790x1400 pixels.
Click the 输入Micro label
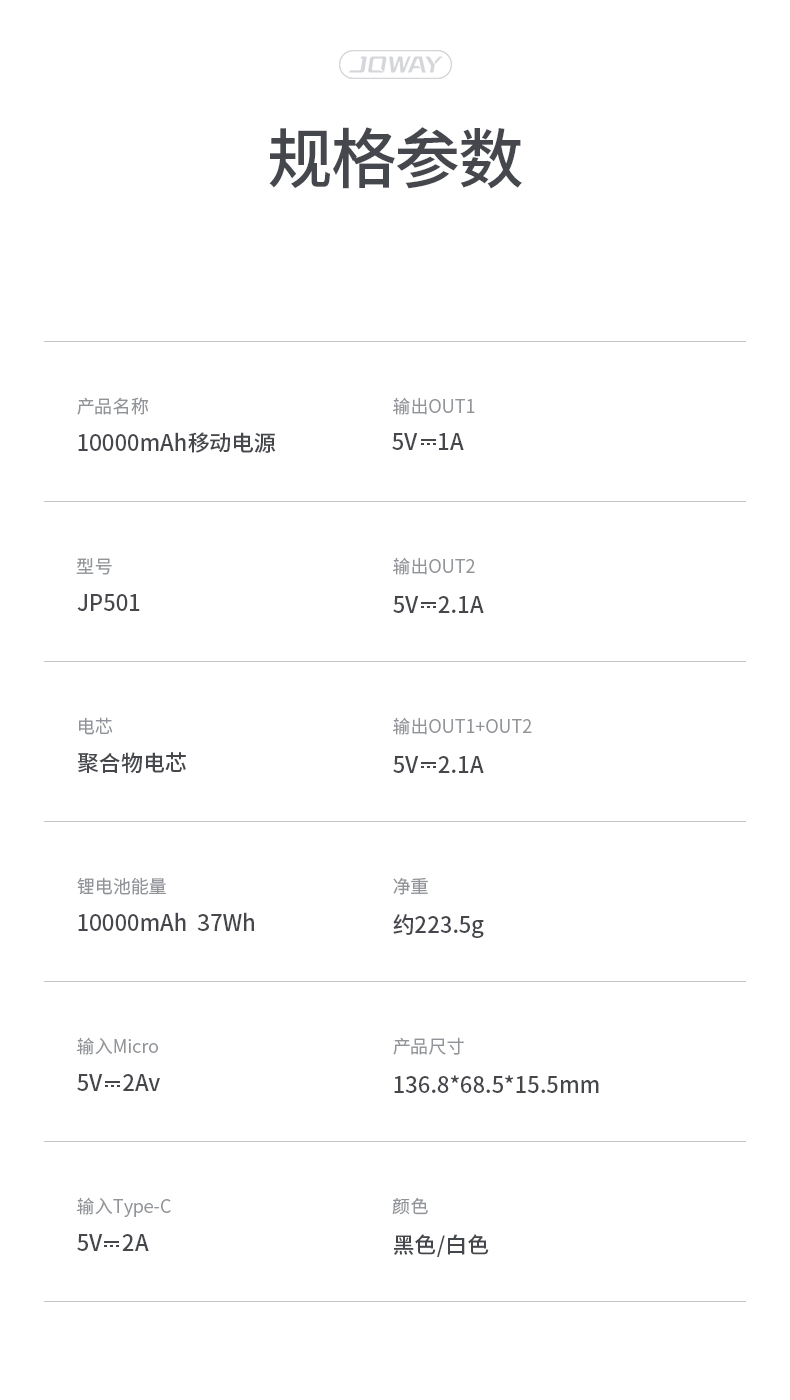click(118, 1046)
